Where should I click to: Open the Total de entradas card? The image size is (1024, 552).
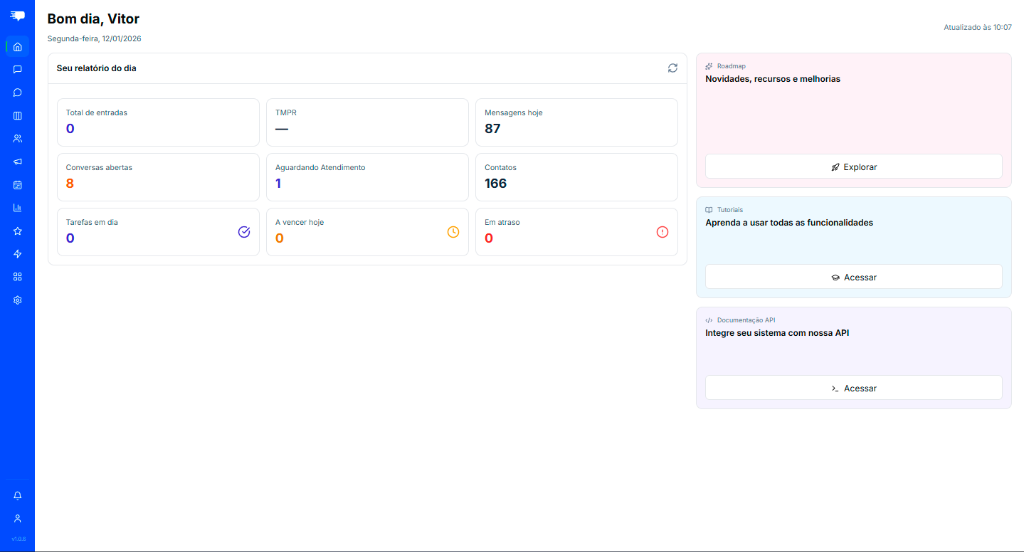coord(158,122)
